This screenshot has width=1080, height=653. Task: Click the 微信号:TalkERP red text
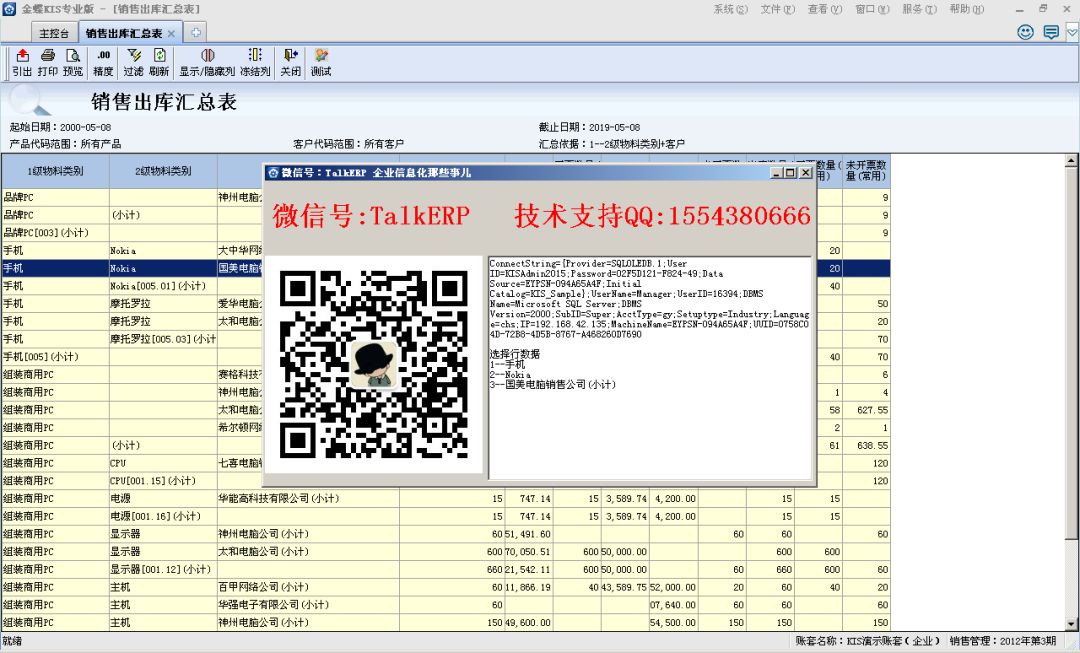(x=371, y=216)
